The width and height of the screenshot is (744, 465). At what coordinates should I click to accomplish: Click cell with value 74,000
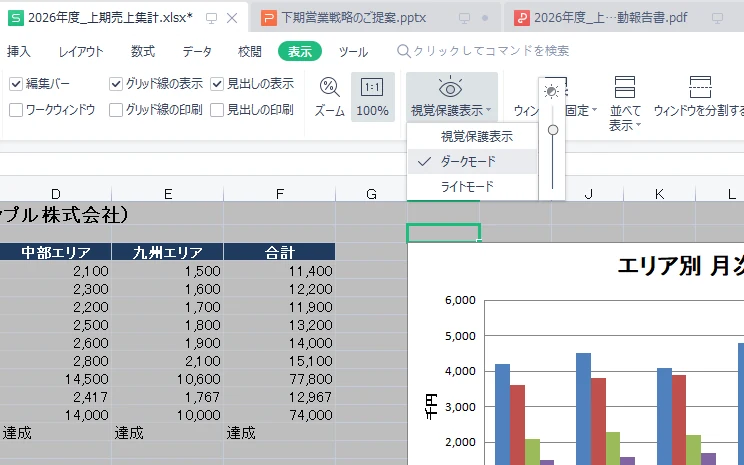tap(279, 415)
